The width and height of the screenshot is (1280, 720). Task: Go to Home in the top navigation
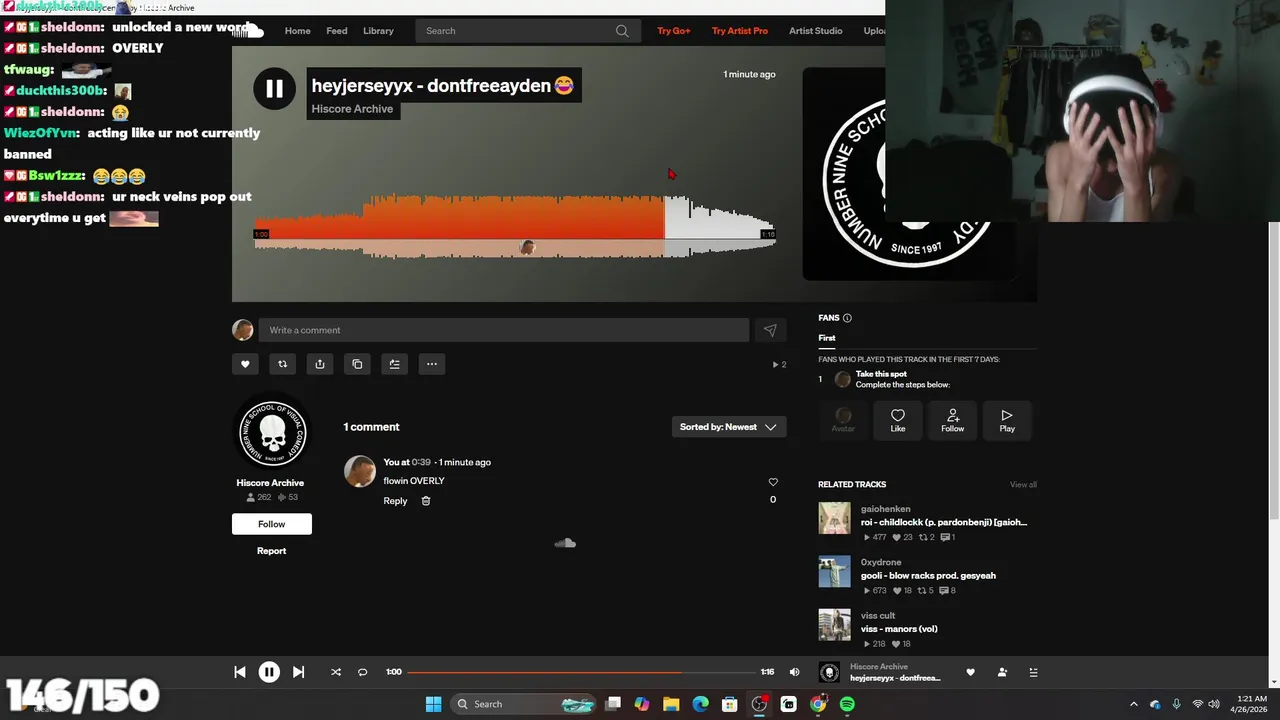297,31
